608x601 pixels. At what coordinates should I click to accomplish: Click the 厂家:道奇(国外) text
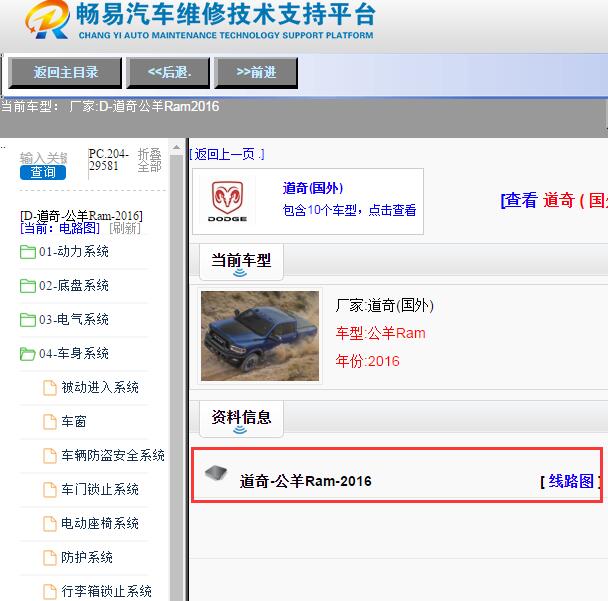384,306
